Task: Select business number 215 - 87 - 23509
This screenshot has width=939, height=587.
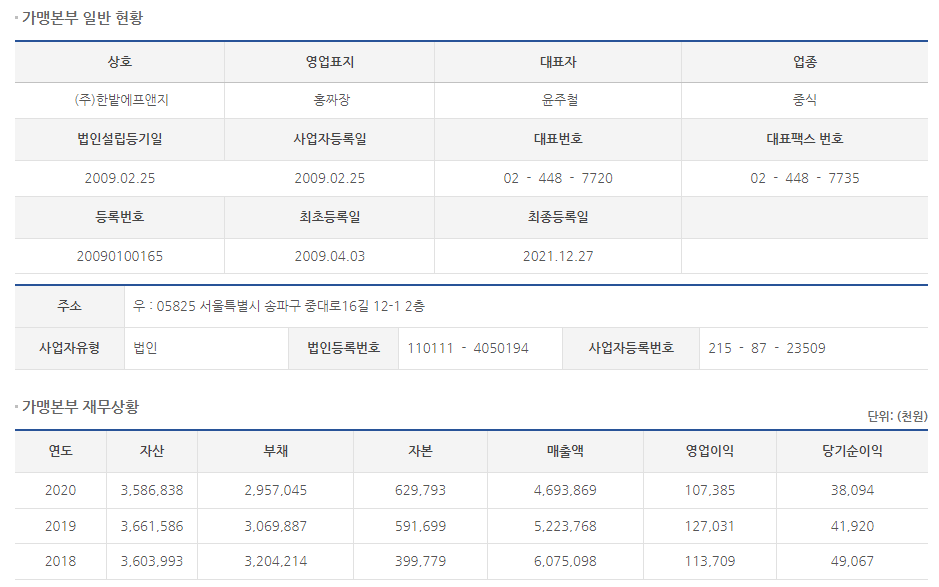Action: (767, 348)
